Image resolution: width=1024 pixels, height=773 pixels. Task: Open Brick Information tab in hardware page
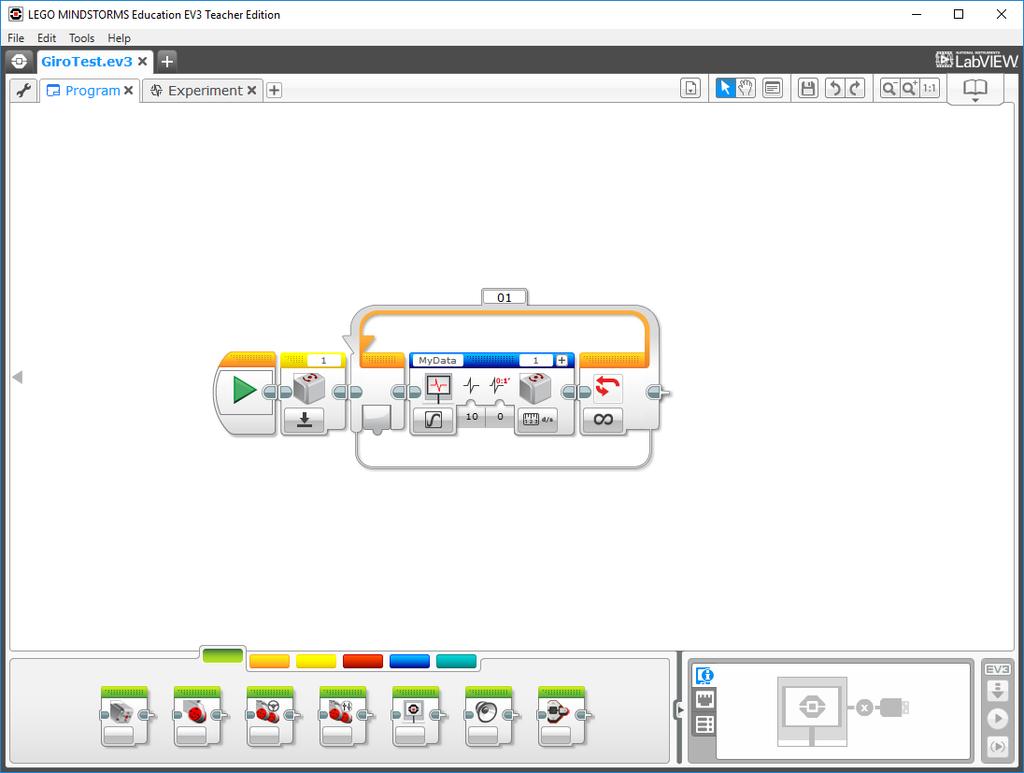pyautogui.click(x=705, y=676)
